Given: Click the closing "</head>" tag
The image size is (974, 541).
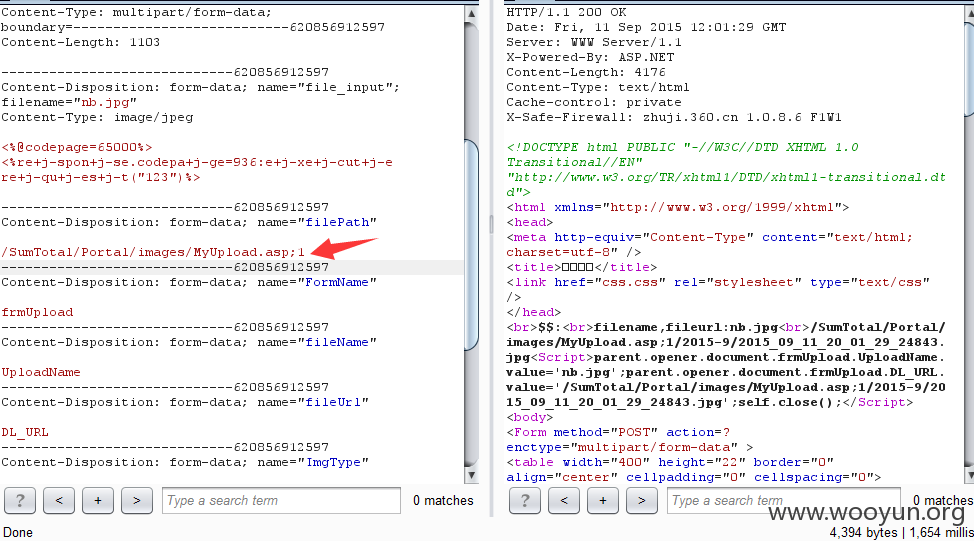Looking at the screenshot, I should pyautogui.click(x=534, y=312).
